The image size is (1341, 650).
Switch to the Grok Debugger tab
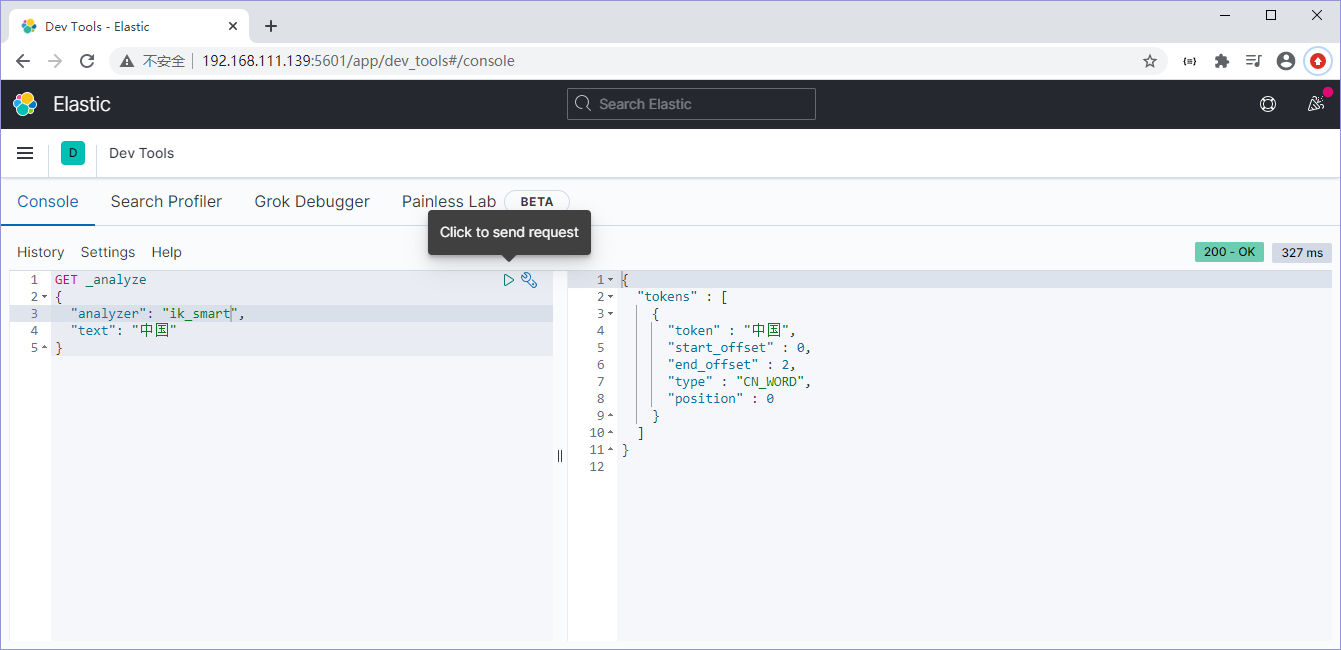click(312, 201)
